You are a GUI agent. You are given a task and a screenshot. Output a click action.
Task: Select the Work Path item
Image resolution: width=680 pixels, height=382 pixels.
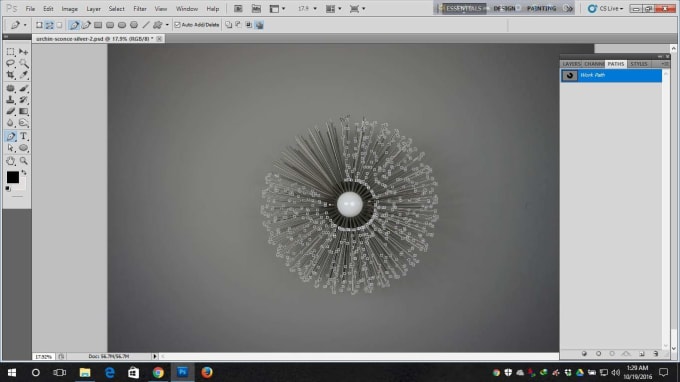611,75
